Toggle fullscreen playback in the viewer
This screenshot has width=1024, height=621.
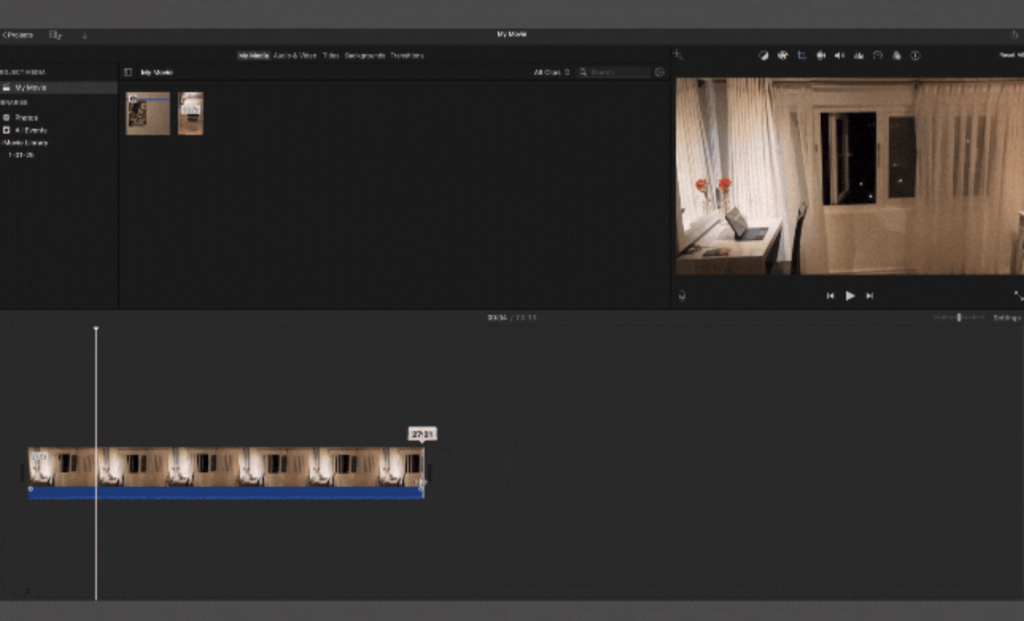pyautogui.click(x=1017, y=296)
